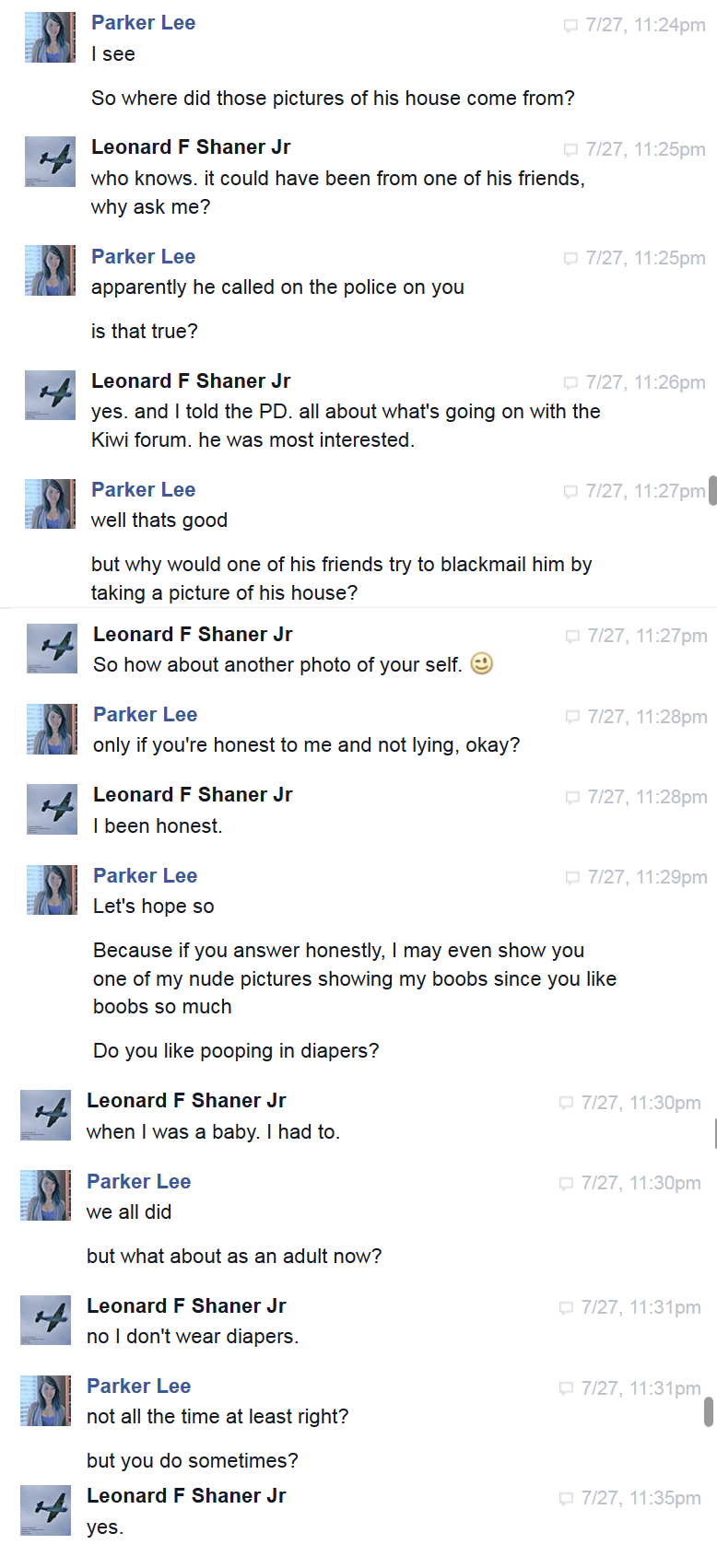Click airplane avatar beside final 'yes.' message
This screenshot has height=1568, width=717.
coord(45,1510)
